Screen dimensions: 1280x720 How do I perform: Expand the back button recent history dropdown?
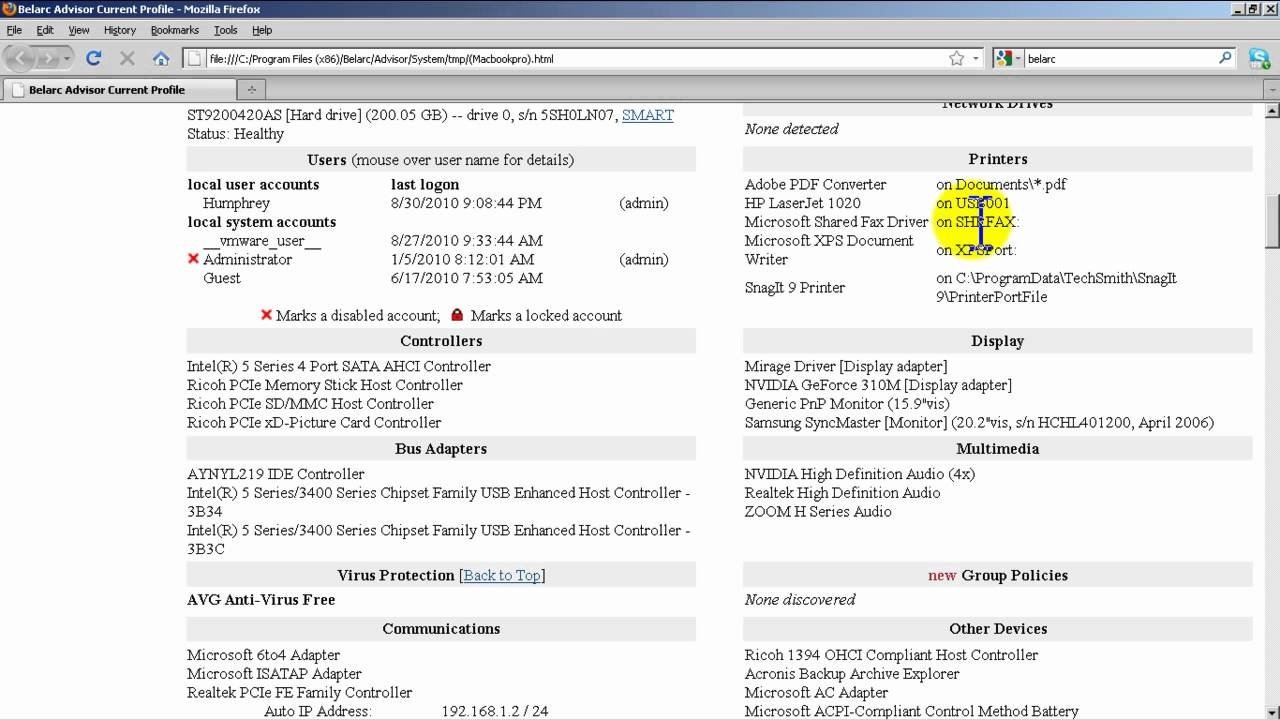click(66, 58)
